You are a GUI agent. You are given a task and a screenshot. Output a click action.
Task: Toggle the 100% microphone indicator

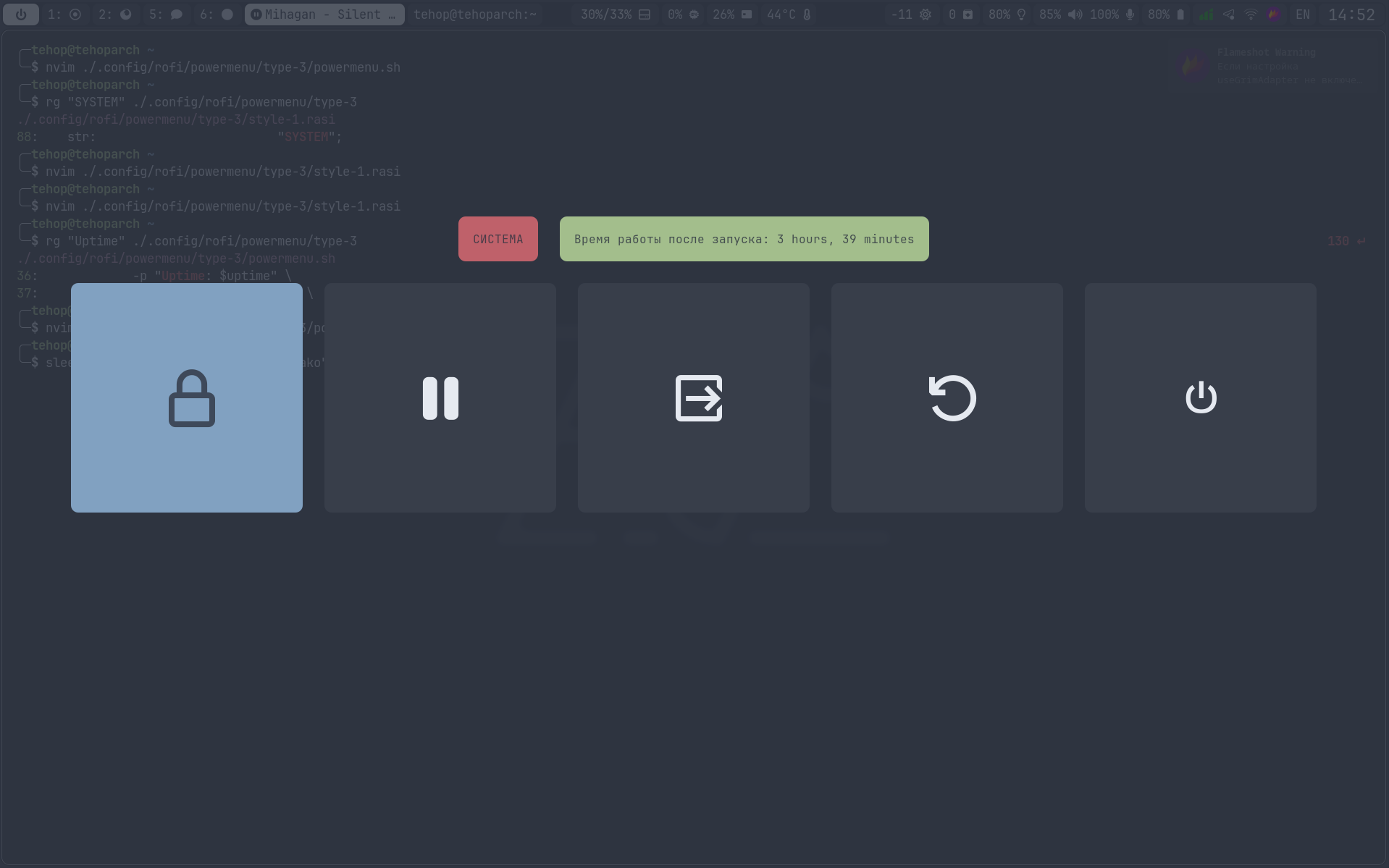[x=1112, y=14]
